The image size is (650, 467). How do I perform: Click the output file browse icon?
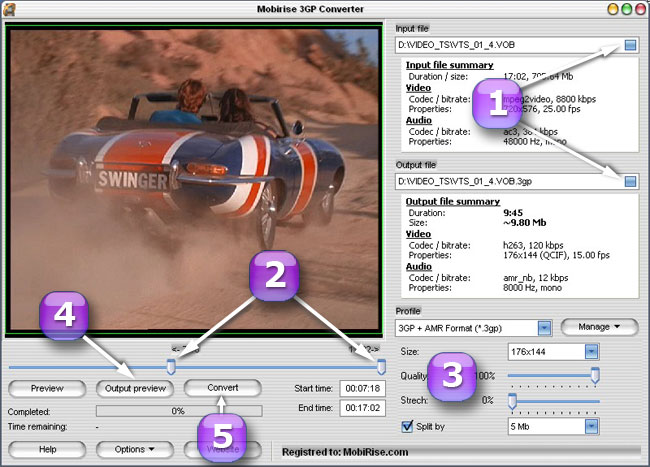click(630, 181)
